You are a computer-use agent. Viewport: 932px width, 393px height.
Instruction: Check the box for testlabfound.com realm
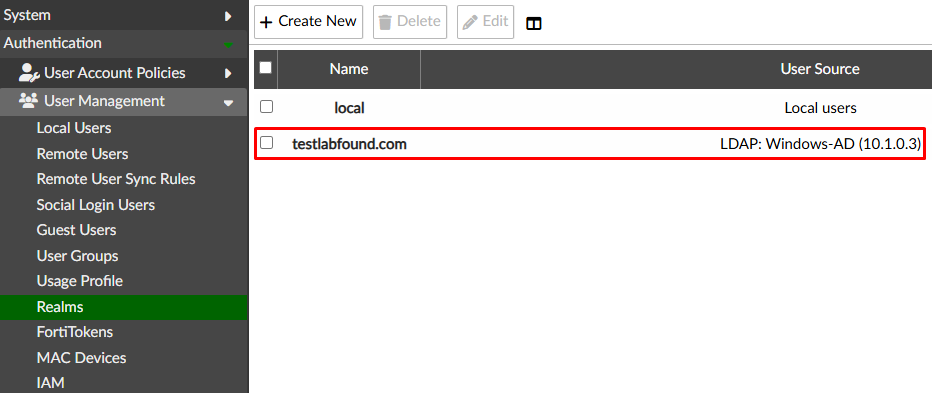point(267,143)
